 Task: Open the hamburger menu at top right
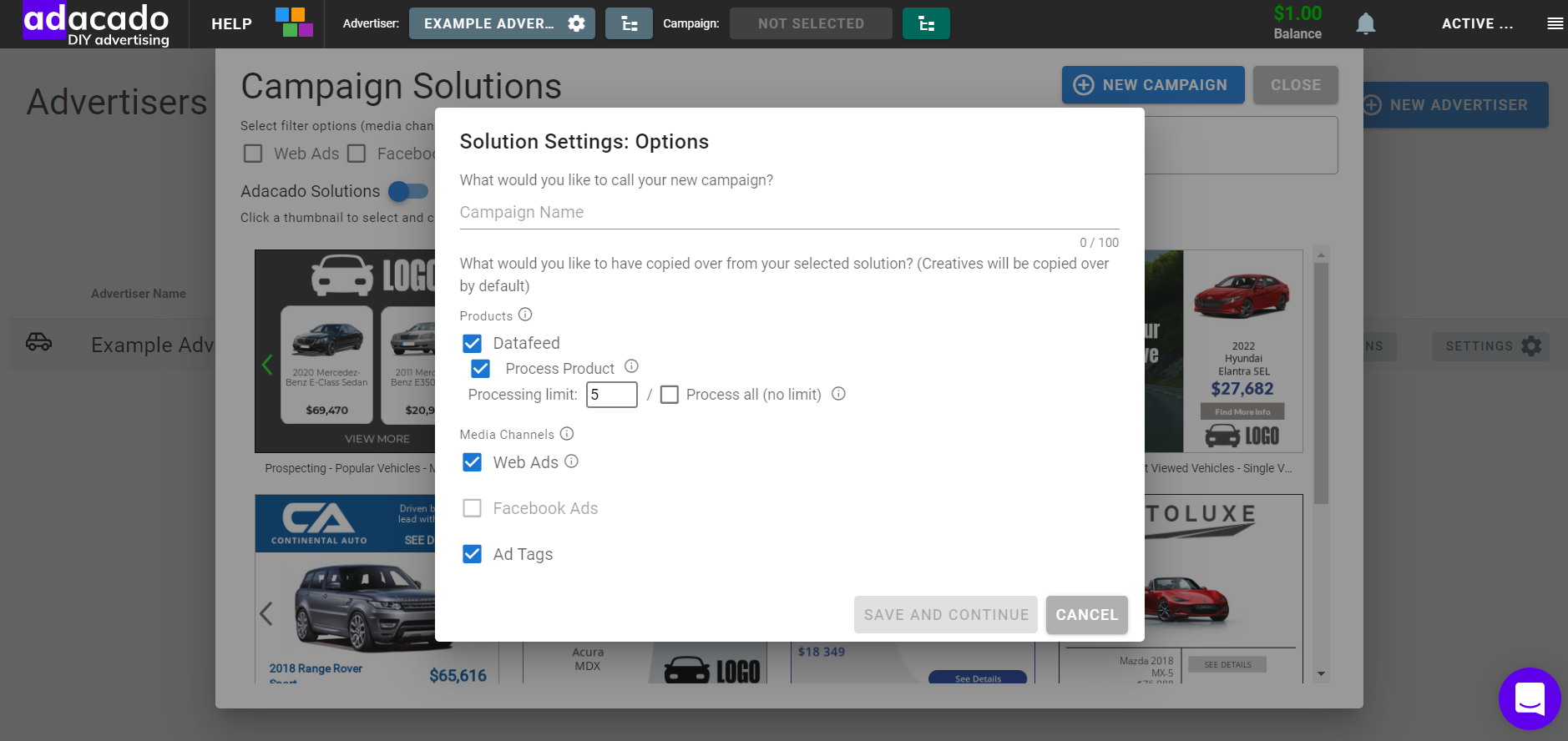click(x=1555, y=23)
